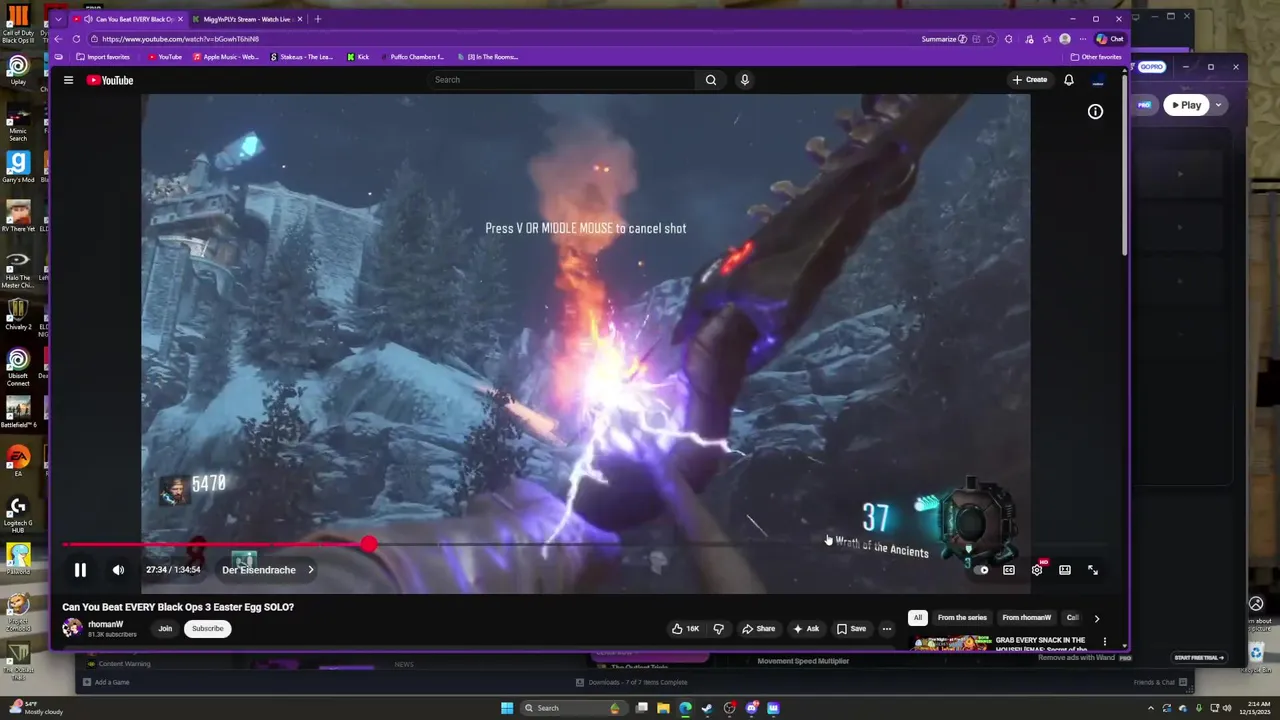This screenshot has width=1280, height=720.
Task: Open the YouTube hamburger guide menu
Action: 68,80
